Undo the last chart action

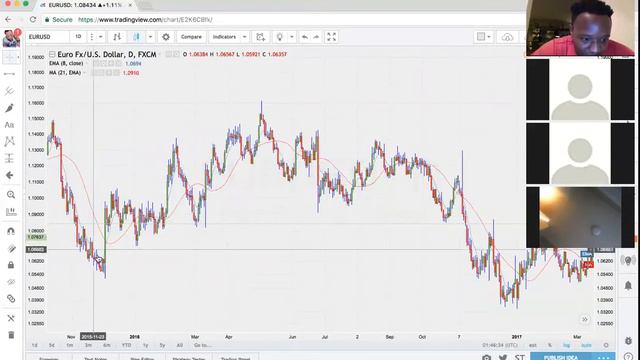tap(304, 37)
